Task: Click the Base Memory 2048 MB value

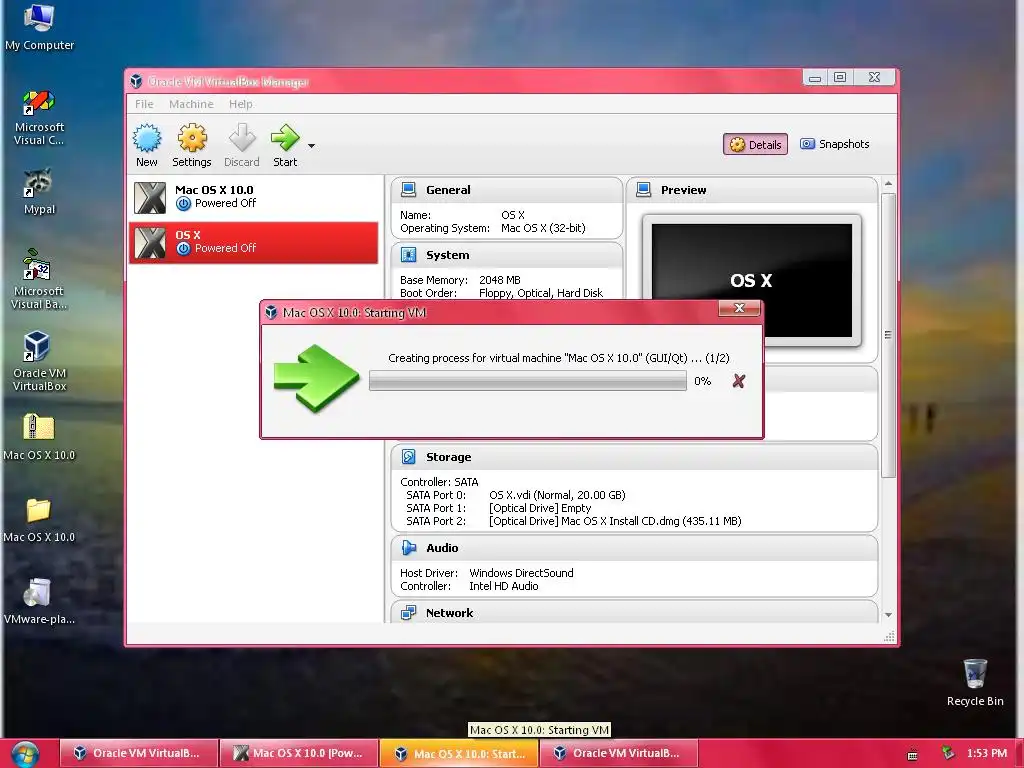Action: tap(500, 280)
